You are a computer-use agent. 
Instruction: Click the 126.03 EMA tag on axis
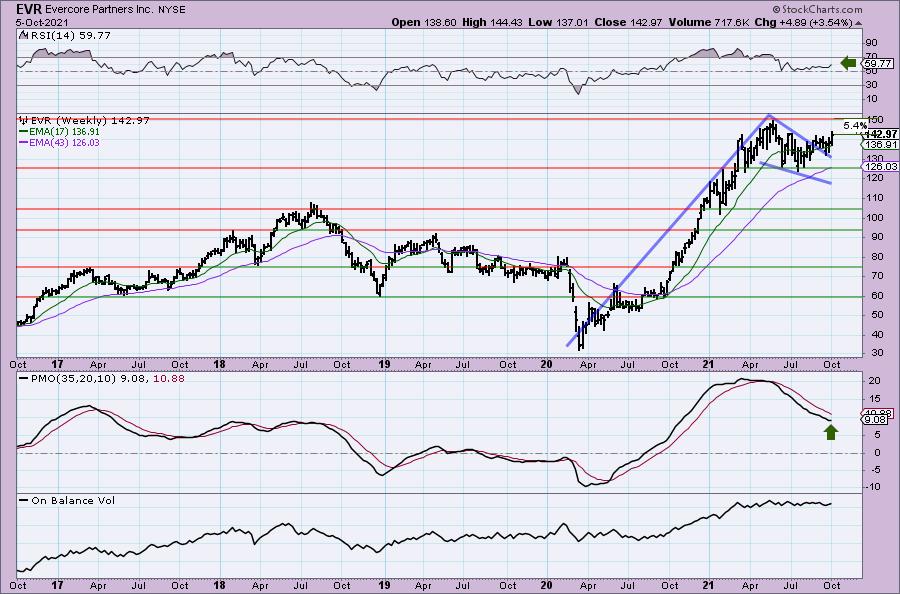[x=880, y=166]
